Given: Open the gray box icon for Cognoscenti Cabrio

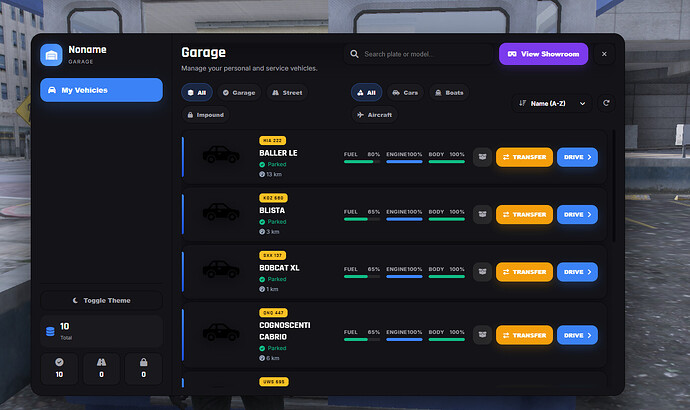Looking at the screenshot, I should tap(482, 335).
